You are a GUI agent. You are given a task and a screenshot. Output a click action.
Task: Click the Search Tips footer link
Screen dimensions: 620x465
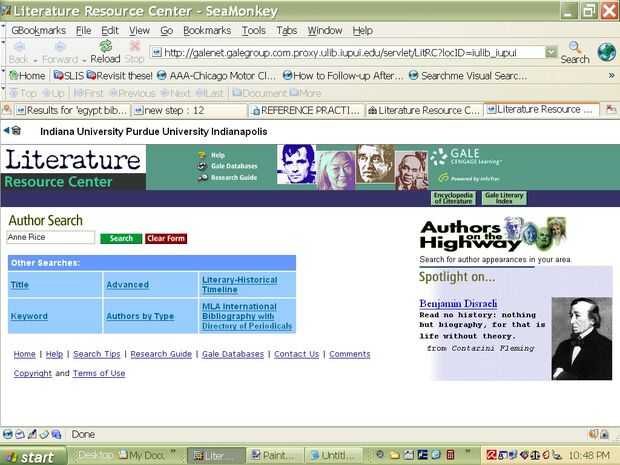point(96,354)
